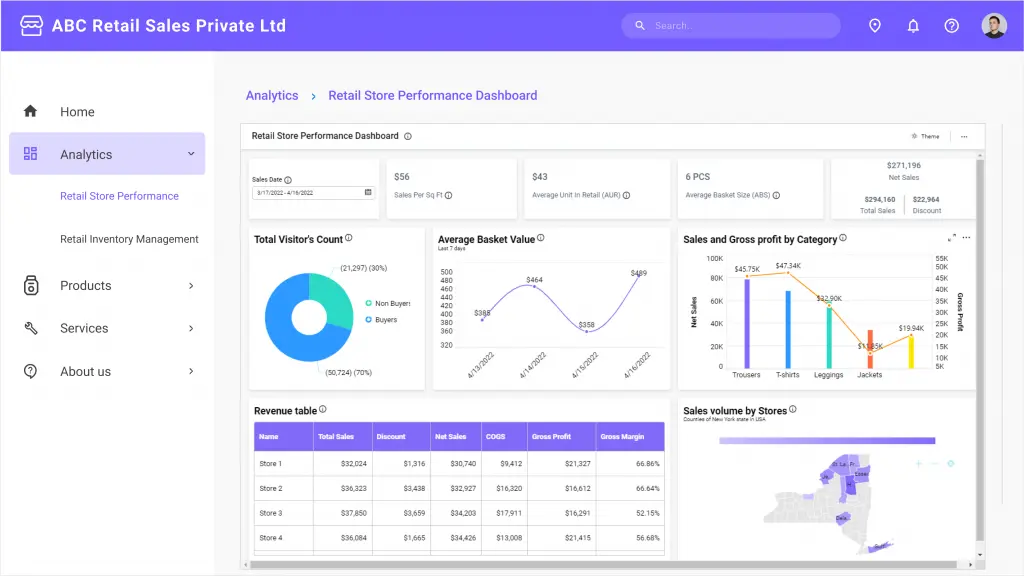Click the Analytics breadcrumb link
1024x576 pixels.
click(x=272, y=95)
